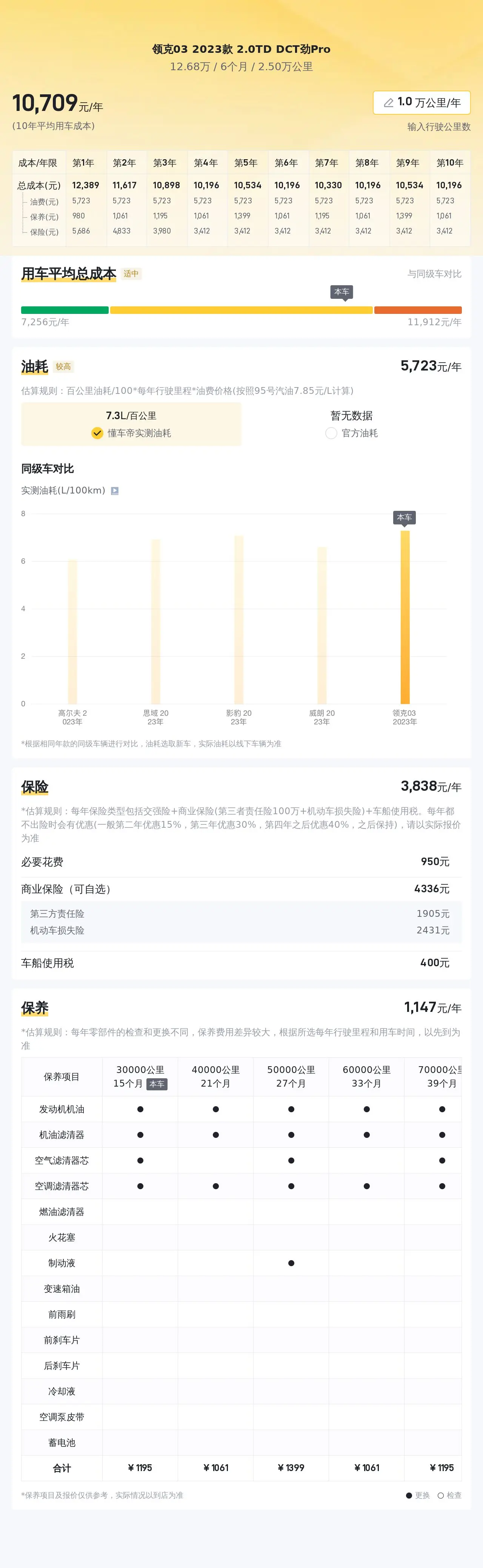
Task: Click the 10,330 total cost for year 7
Action: (x=328, y=185)
